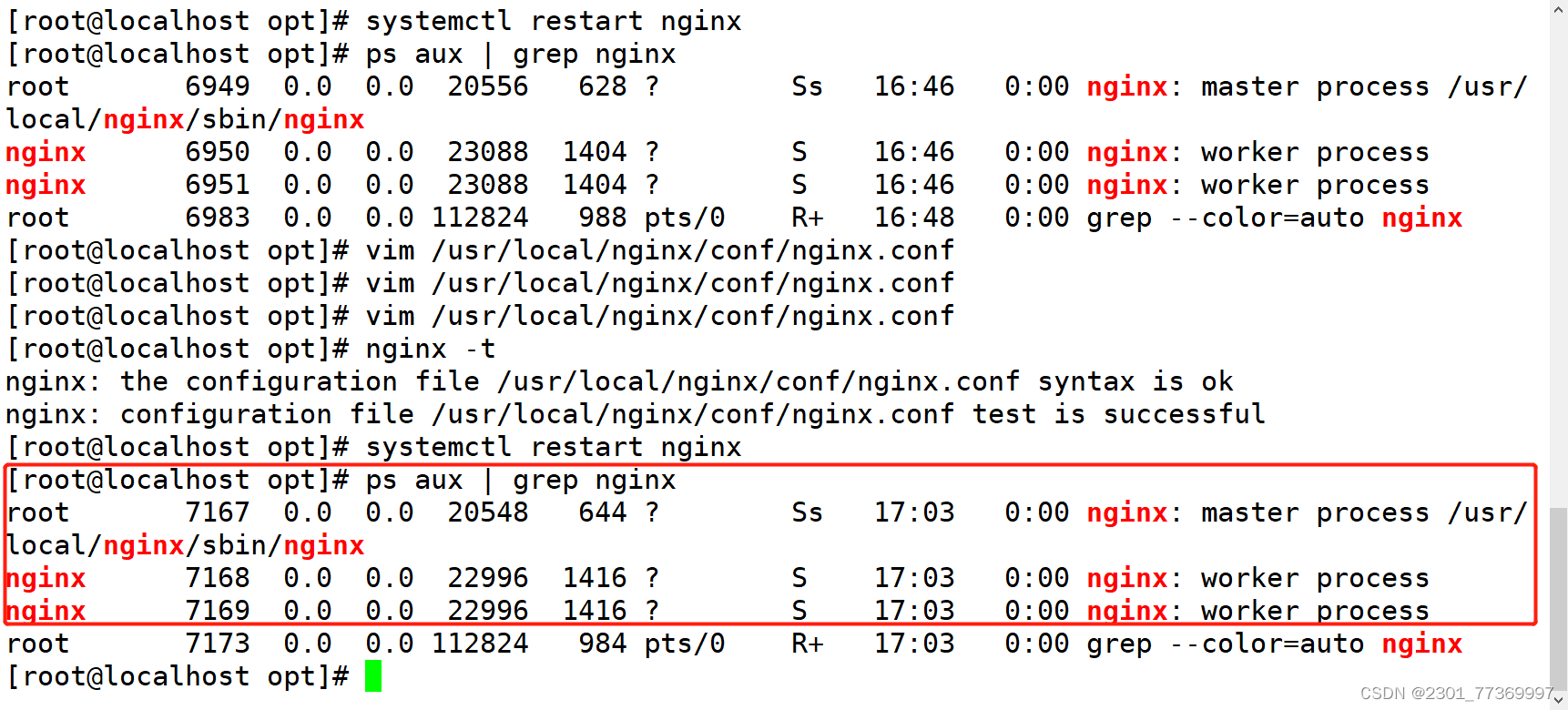The height and width of the screenshot is (710, 1568).
Task: Click VSZ value 22996 in PID 7169 row
Action: pos(488,611)
